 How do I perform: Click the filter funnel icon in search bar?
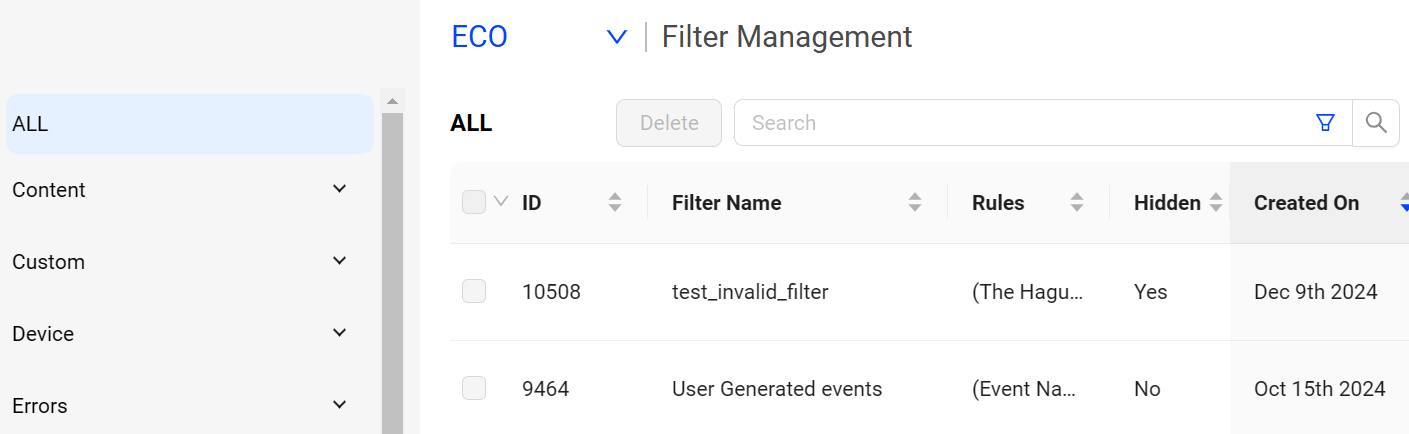click(x=1325, y=123)
